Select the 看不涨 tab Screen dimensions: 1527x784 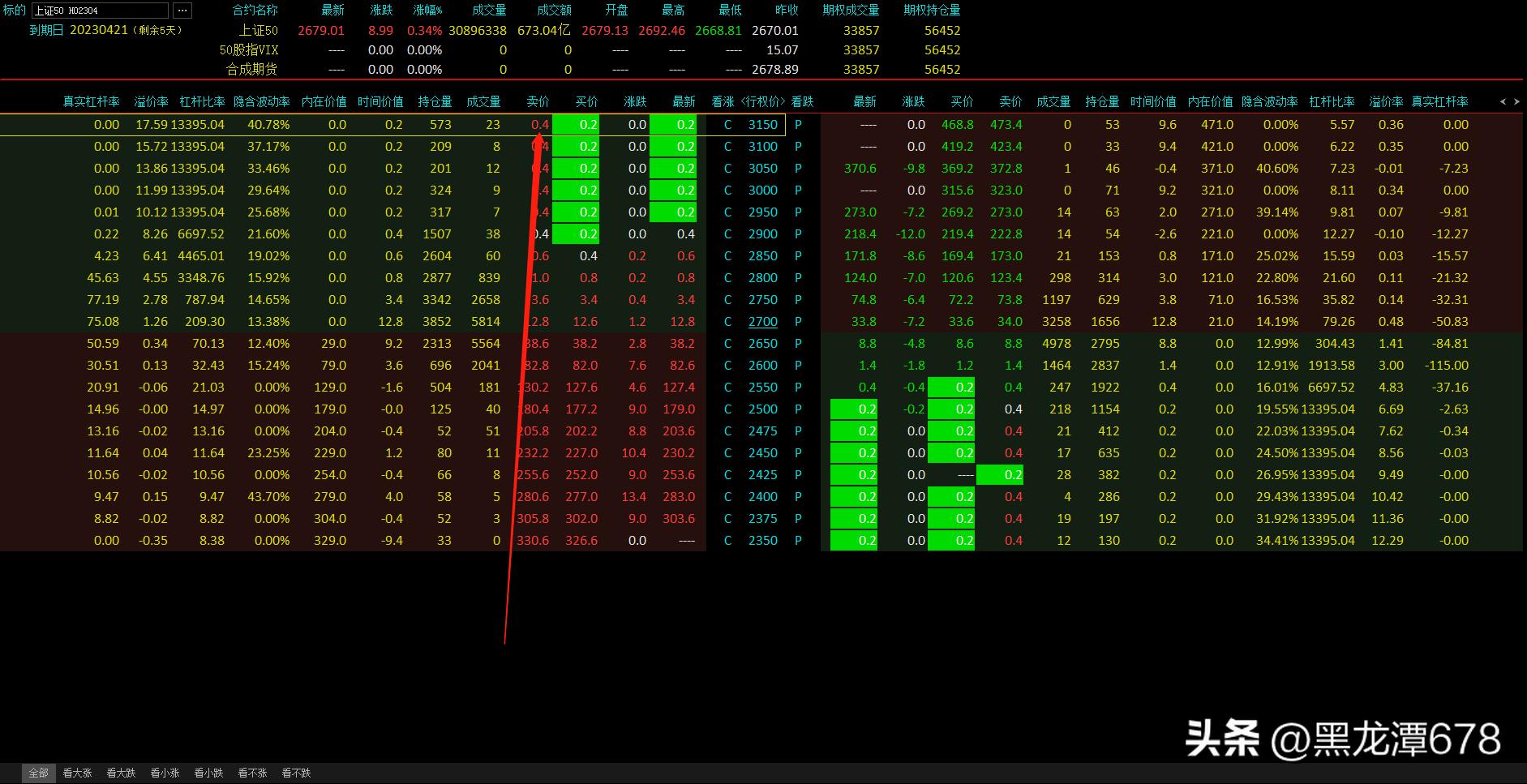(x=252, y=773)
